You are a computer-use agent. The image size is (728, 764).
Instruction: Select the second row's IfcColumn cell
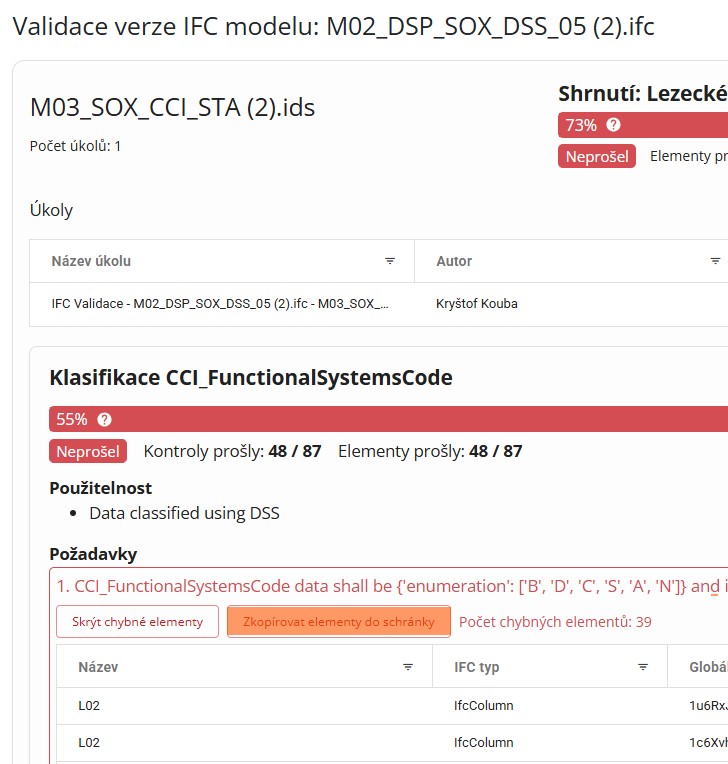pos(483,742)
